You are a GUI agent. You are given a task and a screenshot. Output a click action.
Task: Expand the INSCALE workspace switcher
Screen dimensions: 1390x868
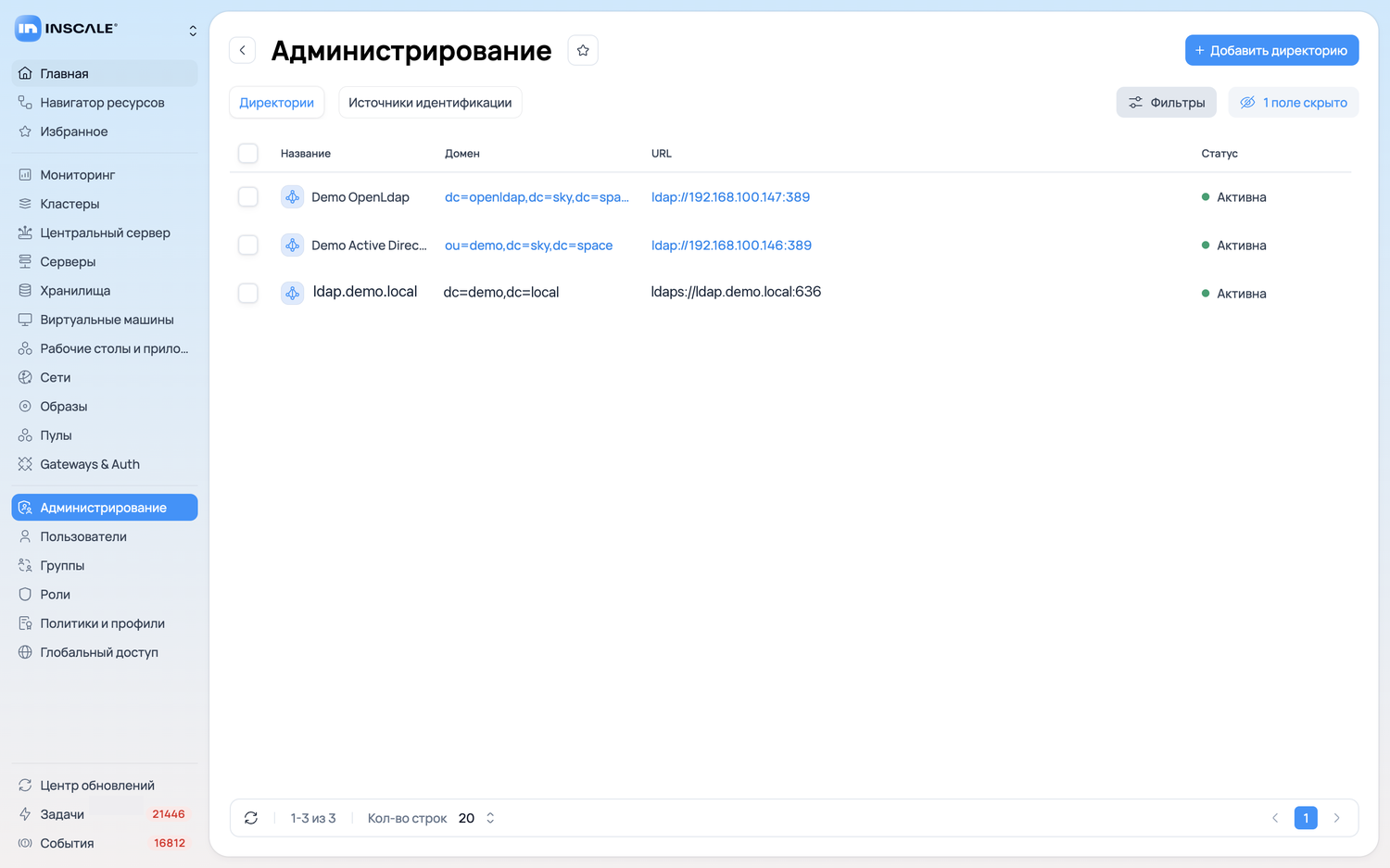point(193,30)
